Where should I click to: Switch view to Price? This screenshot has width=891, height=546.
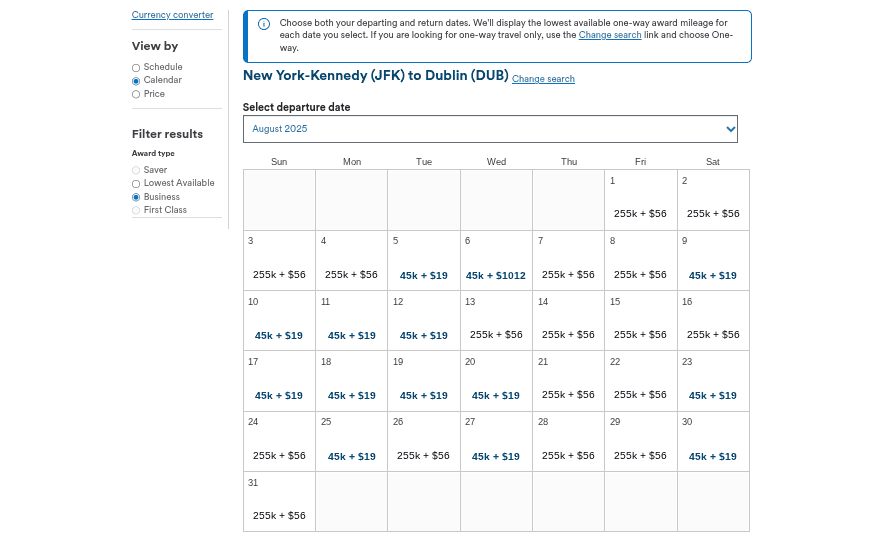coord(136,94)
